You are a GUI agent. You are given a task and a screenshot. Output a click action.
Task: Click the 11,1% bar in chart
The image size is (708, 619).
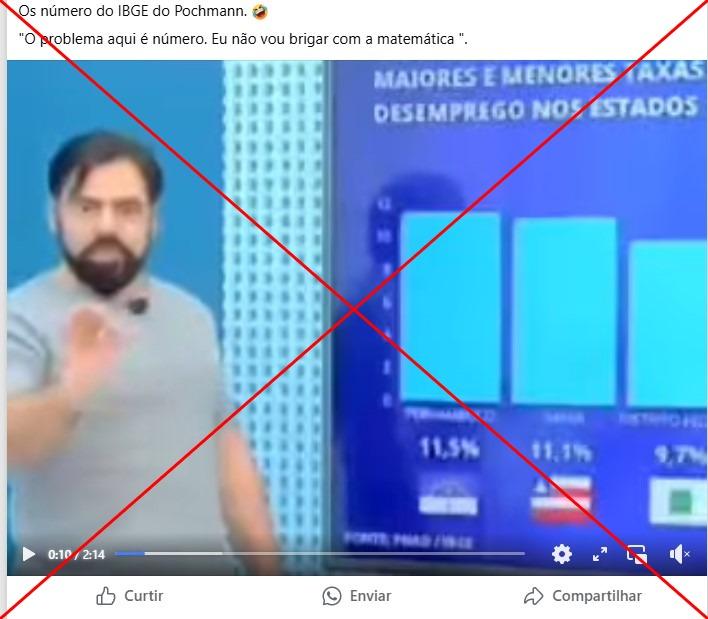564,311
